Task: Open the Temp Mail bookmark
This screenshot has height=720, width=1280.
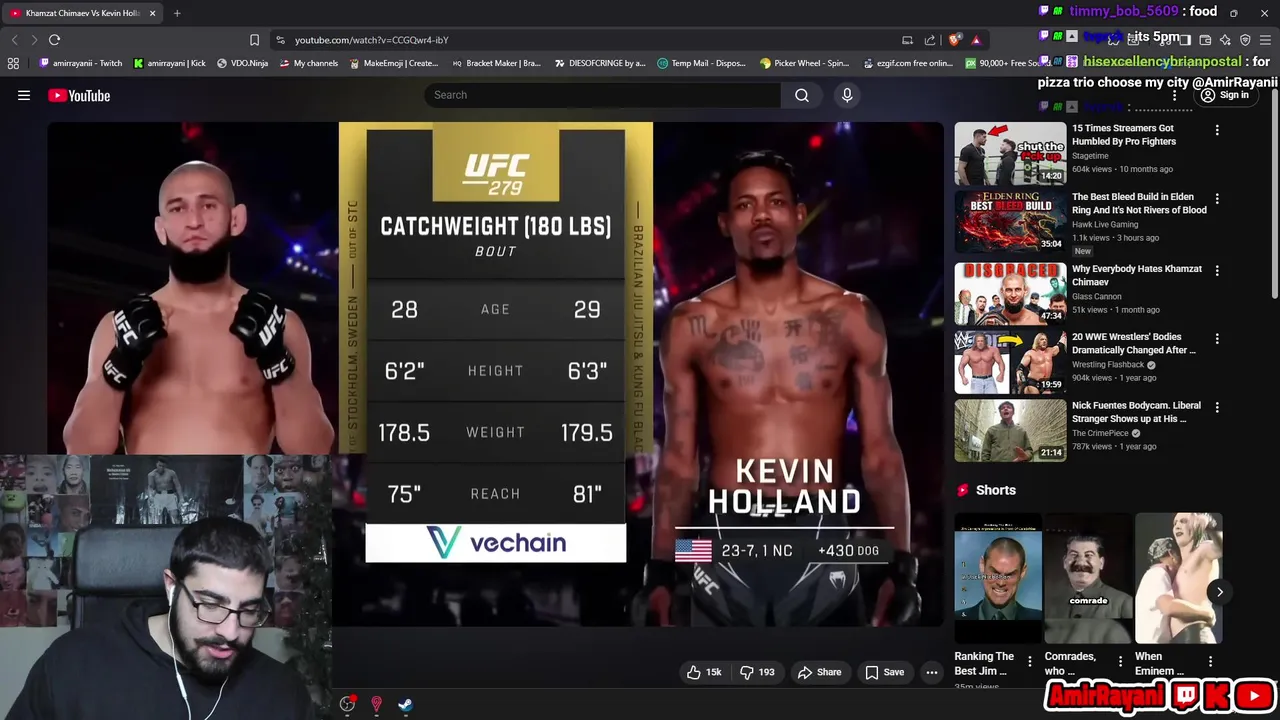Action: coord(702,63)
